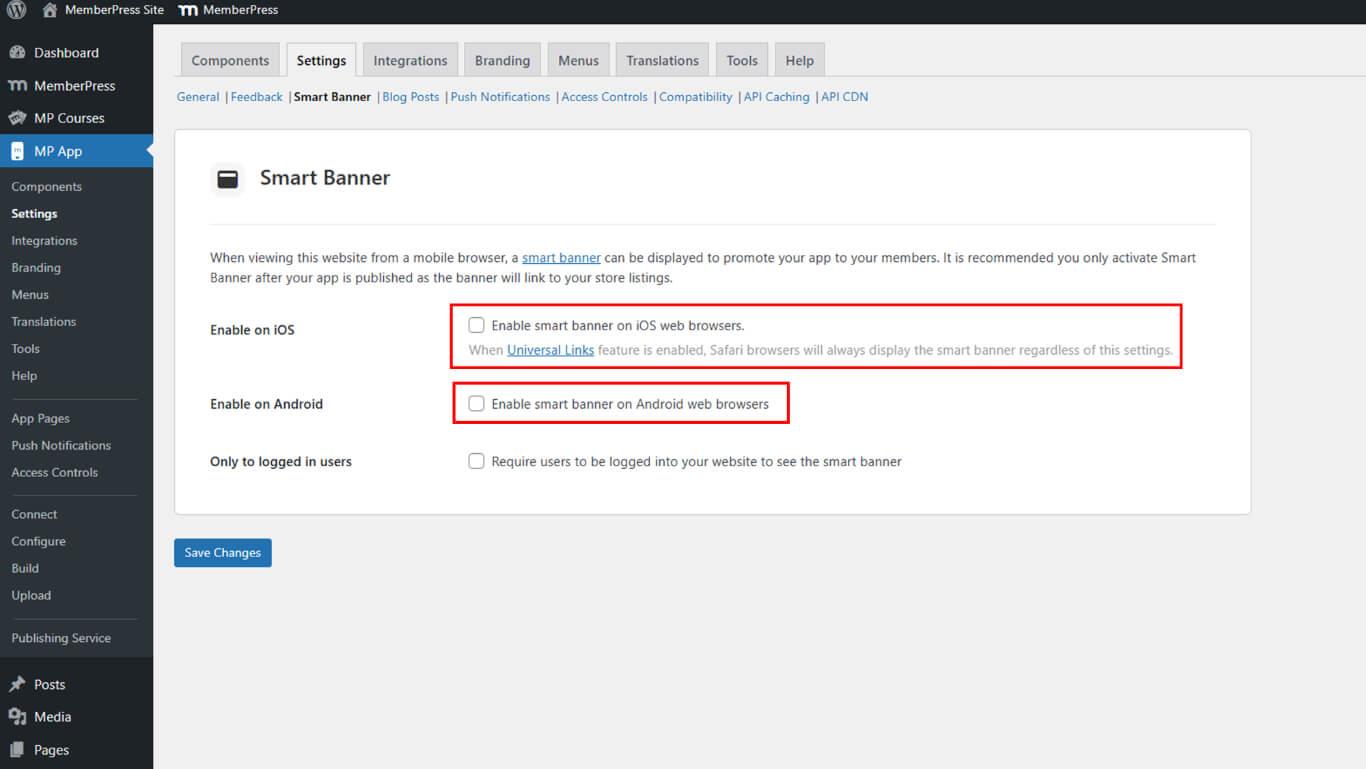Image resolution: width=1366 pixels, height=769 pixels.
Task: Open the Universal Links hyperlink
Action: [550, 351]
